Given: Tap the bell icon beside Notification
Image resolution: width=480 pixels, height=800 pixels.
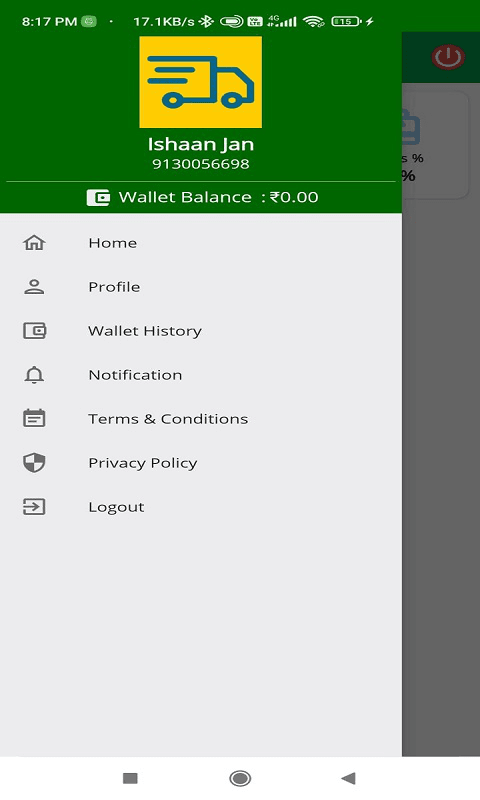Looking at the screenshot, I should tap(34, 375).
